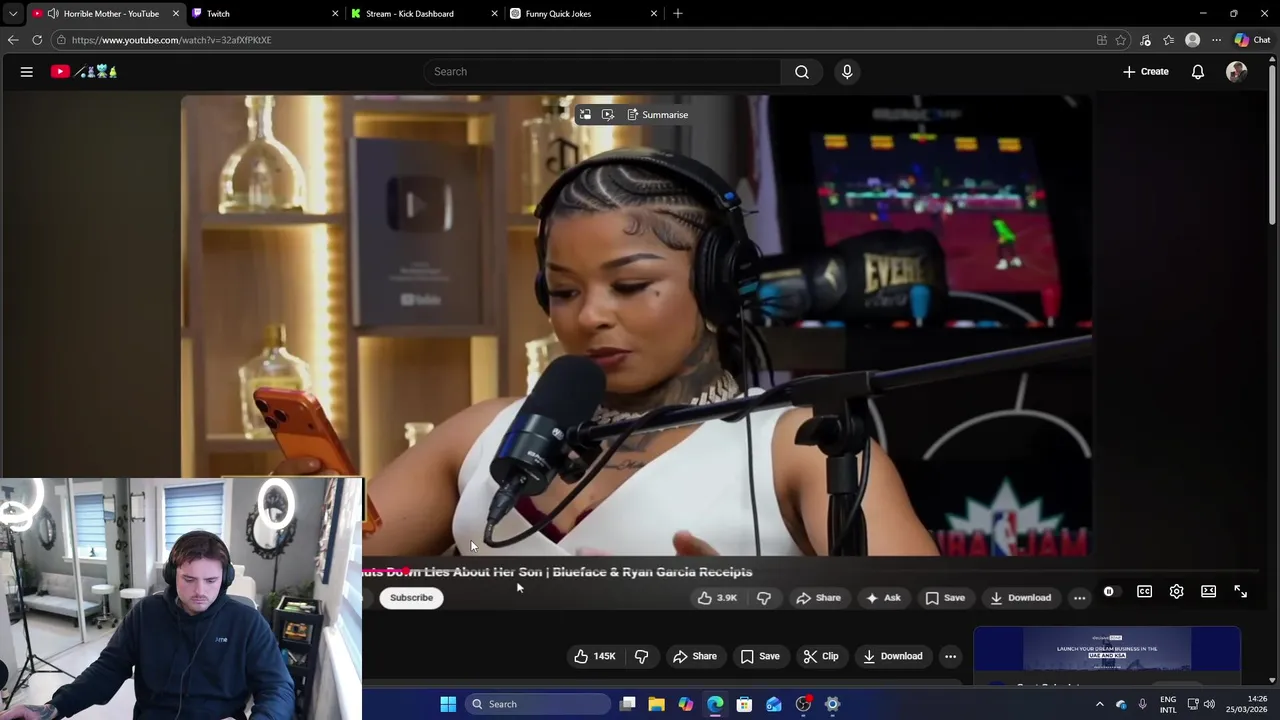Dislike the video next to 145K
The image size is (1280, 720).
point(642,656)
